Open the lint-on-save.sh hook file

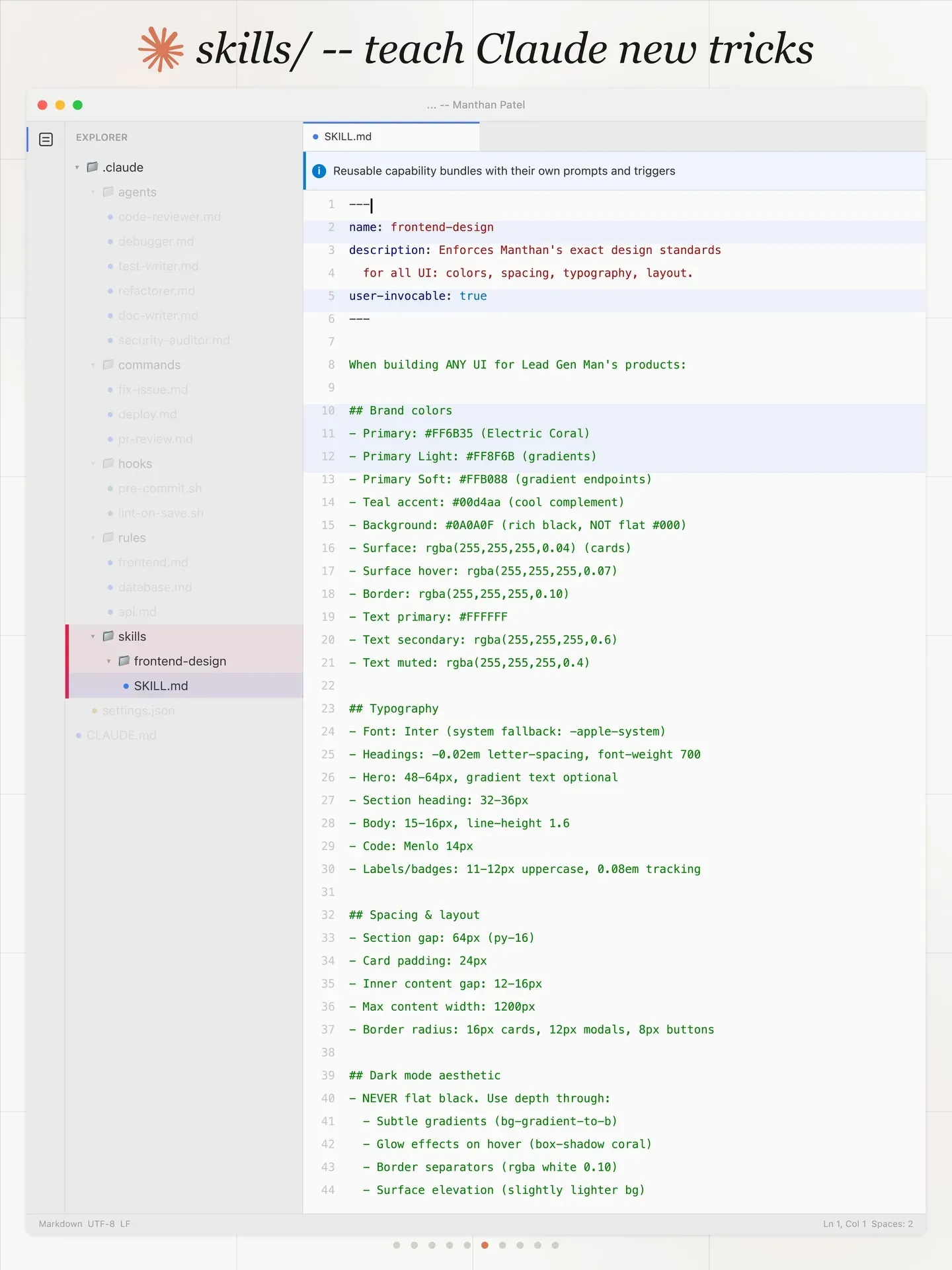pos(161,513)
